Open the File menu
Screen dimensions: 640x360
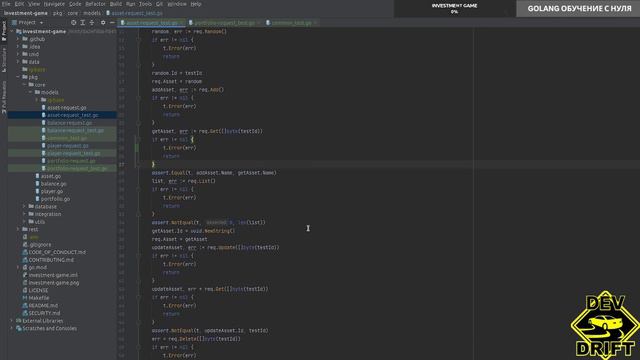[6, 4]
